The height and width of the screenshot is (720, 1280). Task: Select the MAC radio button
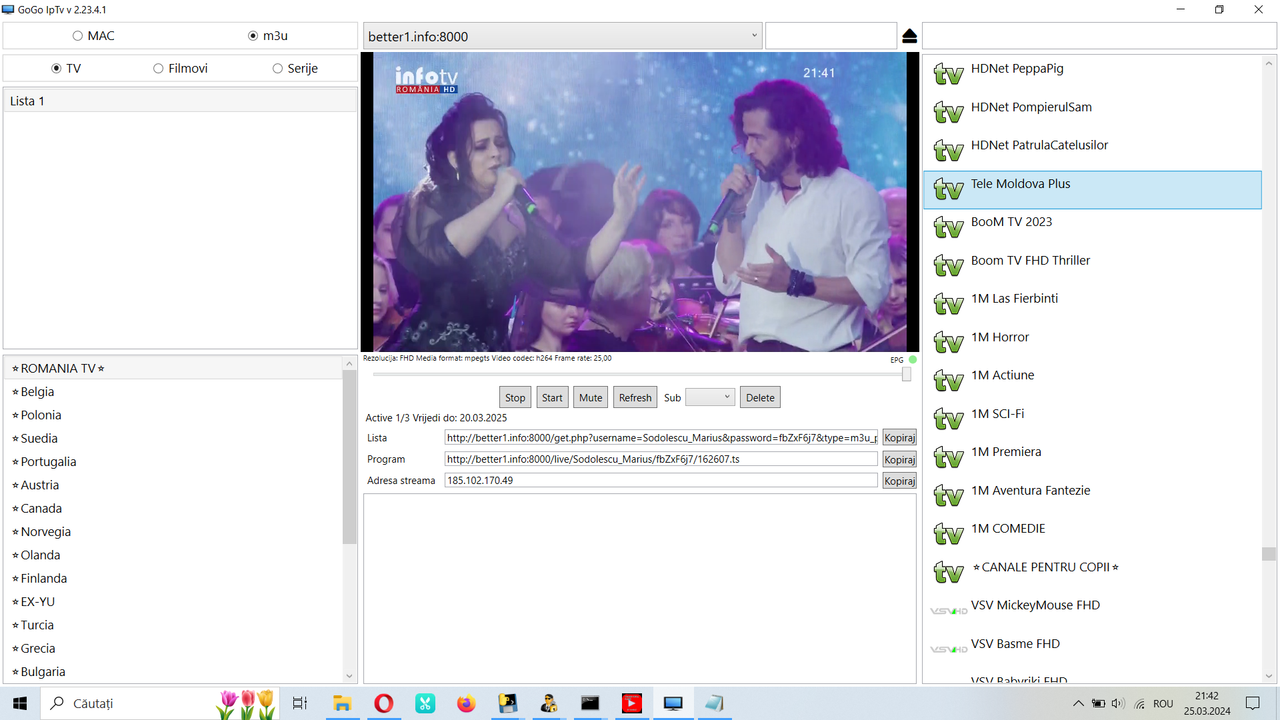[x=78, y=36]
